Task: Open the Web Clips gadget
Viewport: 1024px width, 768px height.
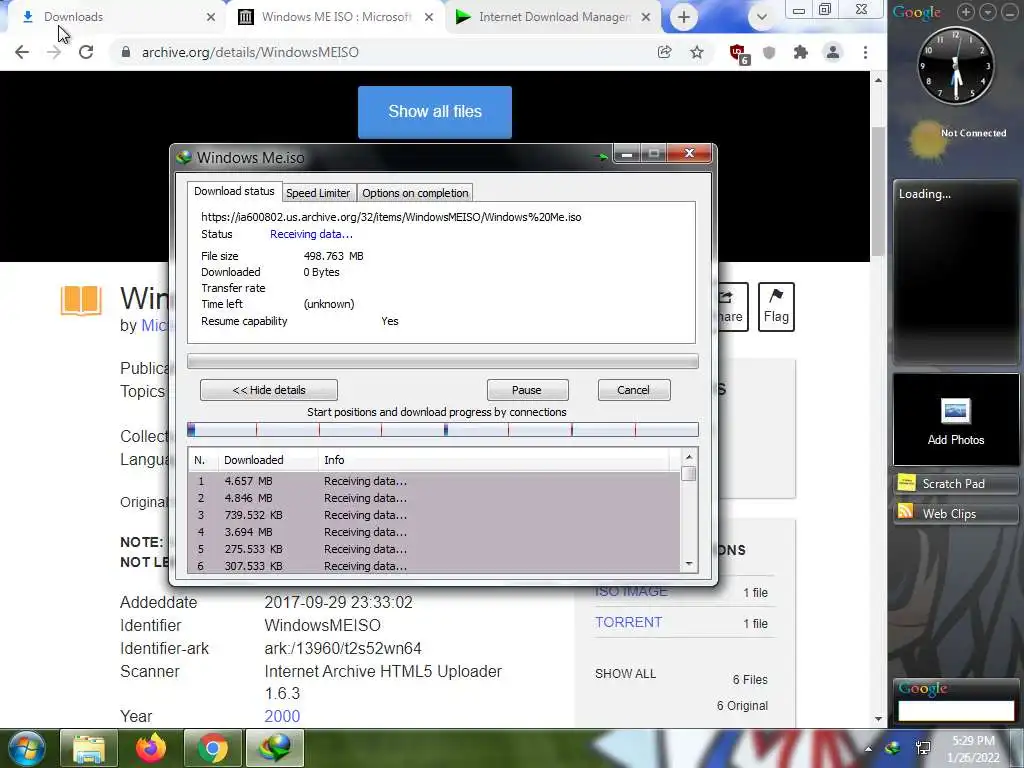Action: click(955, 513)
